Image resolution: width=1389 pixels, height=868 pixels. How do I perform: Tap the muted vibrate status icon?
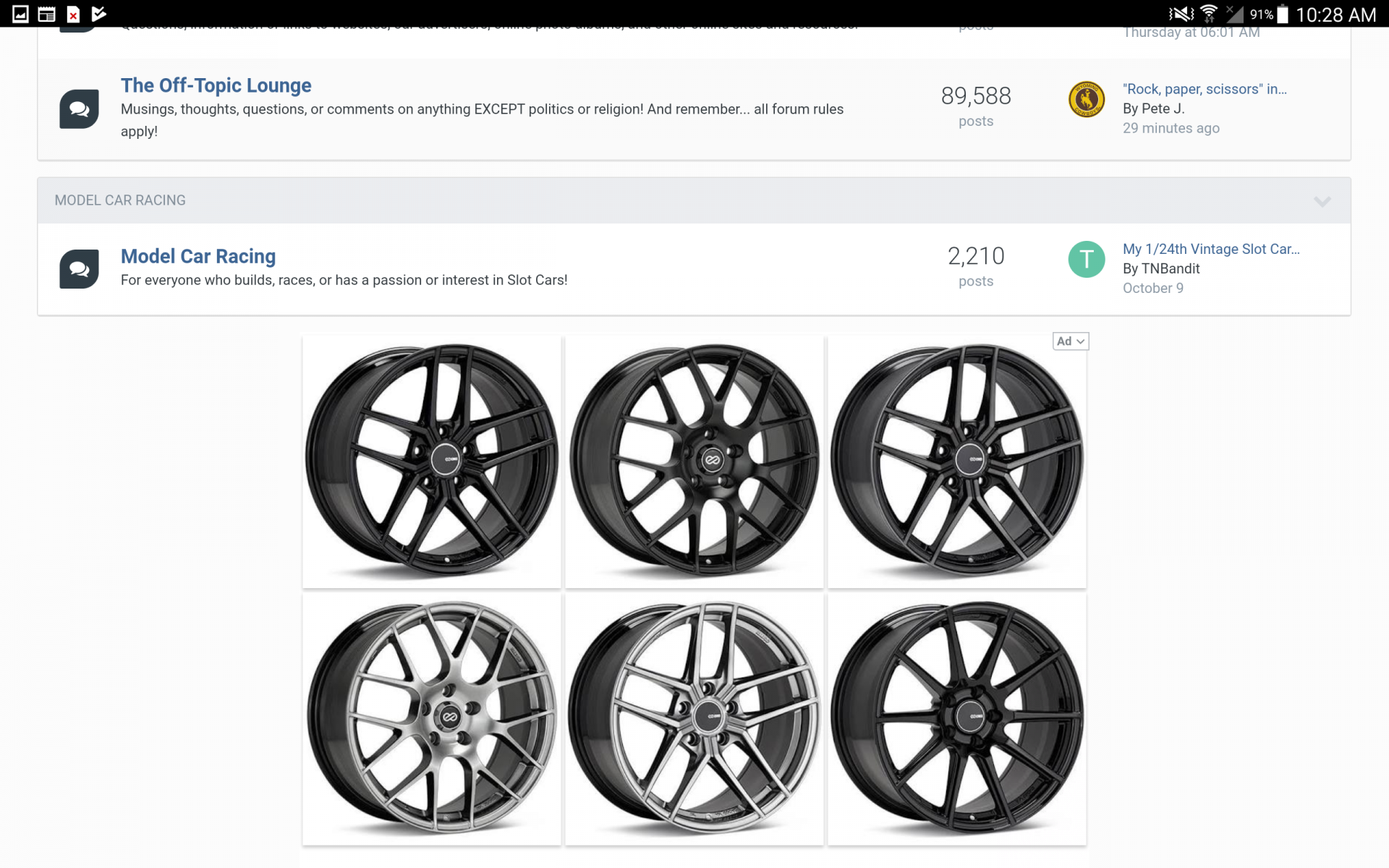click(1179, 13)
